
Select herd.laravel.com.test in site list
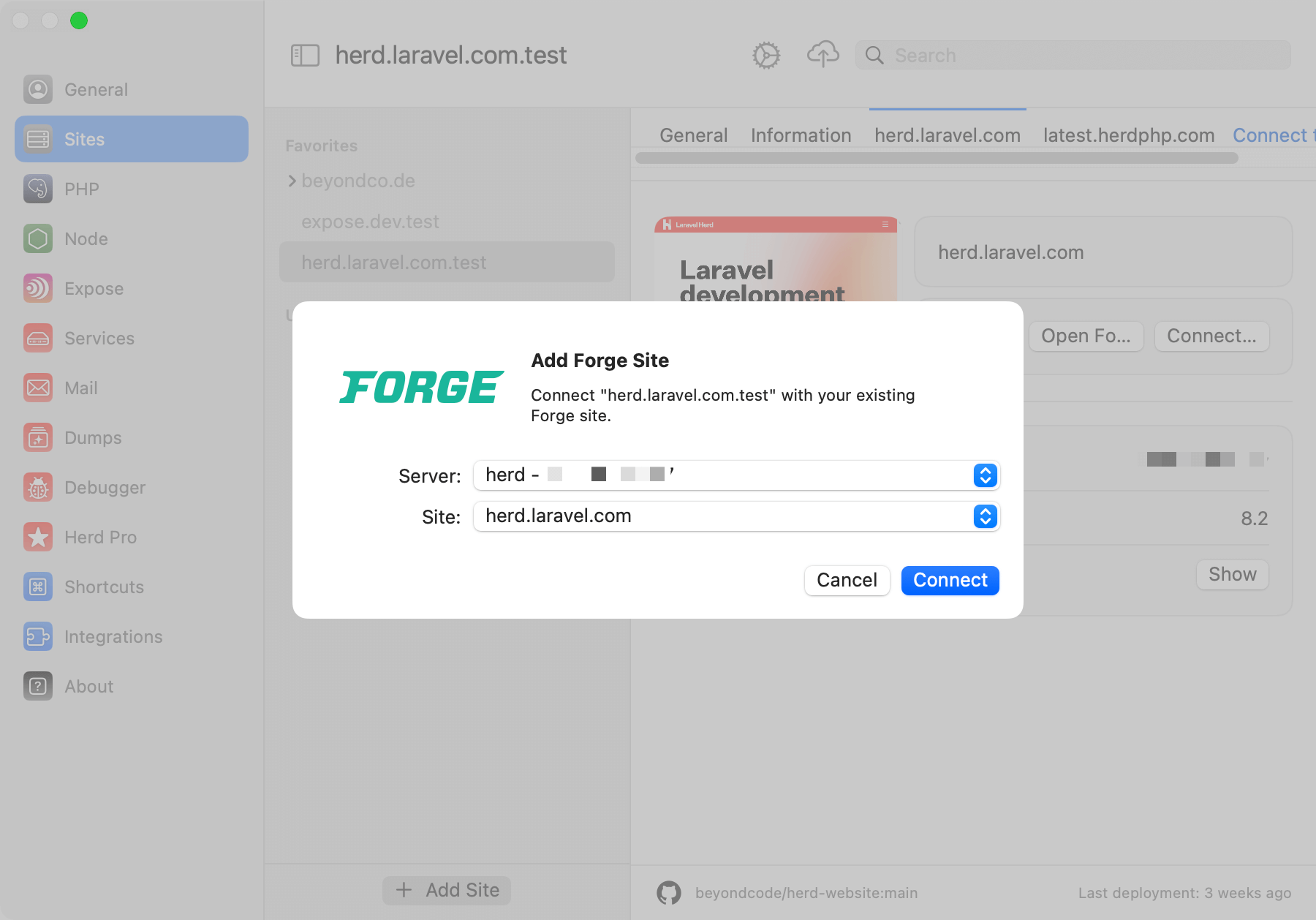click(x=447, y=263)
